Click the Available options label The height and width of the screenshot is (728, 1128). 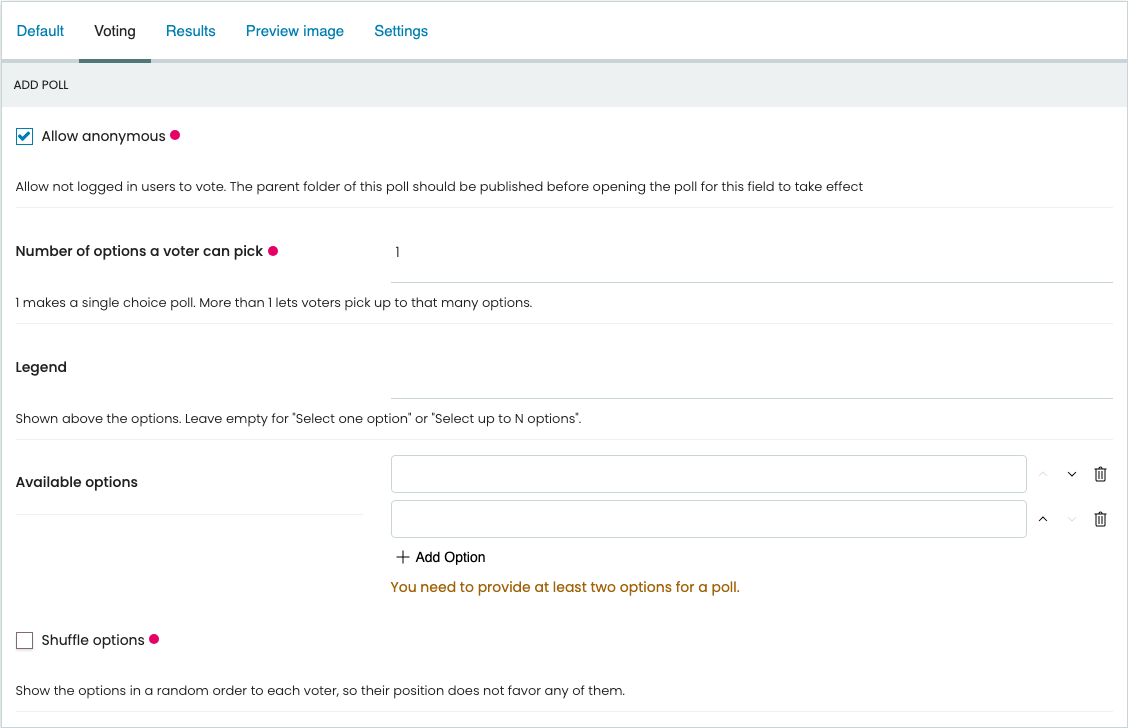point(76,482)
